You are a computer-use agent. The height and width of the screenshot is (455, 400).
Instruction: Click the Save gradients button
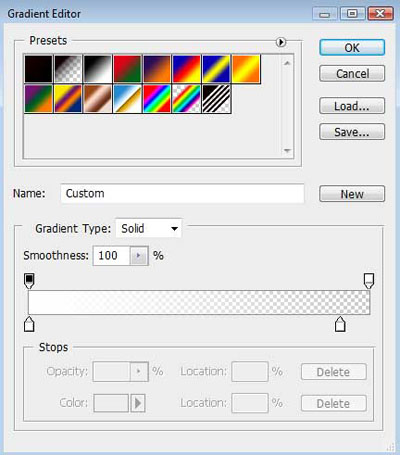[352, 132]
